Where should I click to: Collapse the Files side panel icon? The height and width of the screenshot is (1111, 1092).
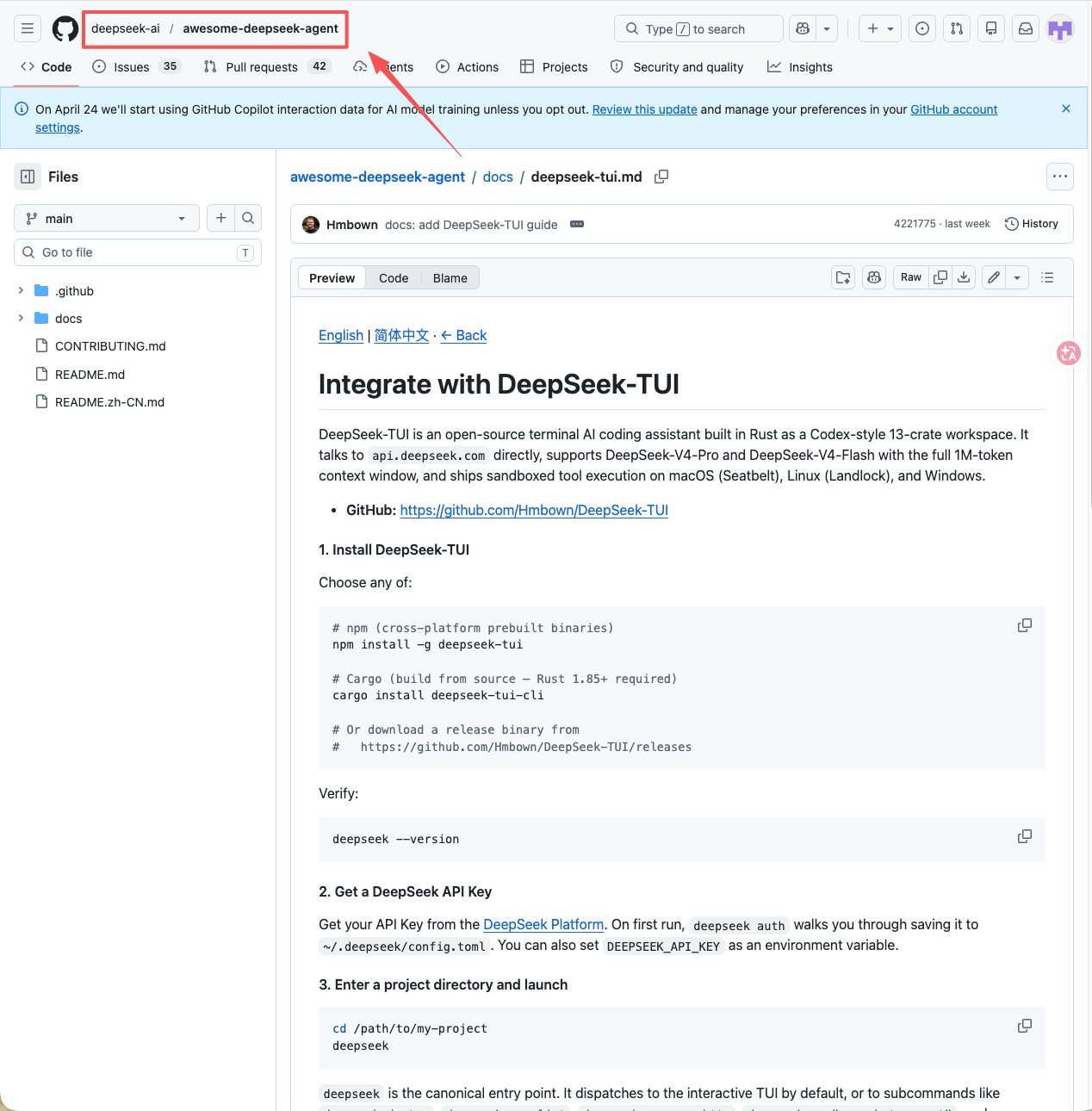click(x=28, y=177)
